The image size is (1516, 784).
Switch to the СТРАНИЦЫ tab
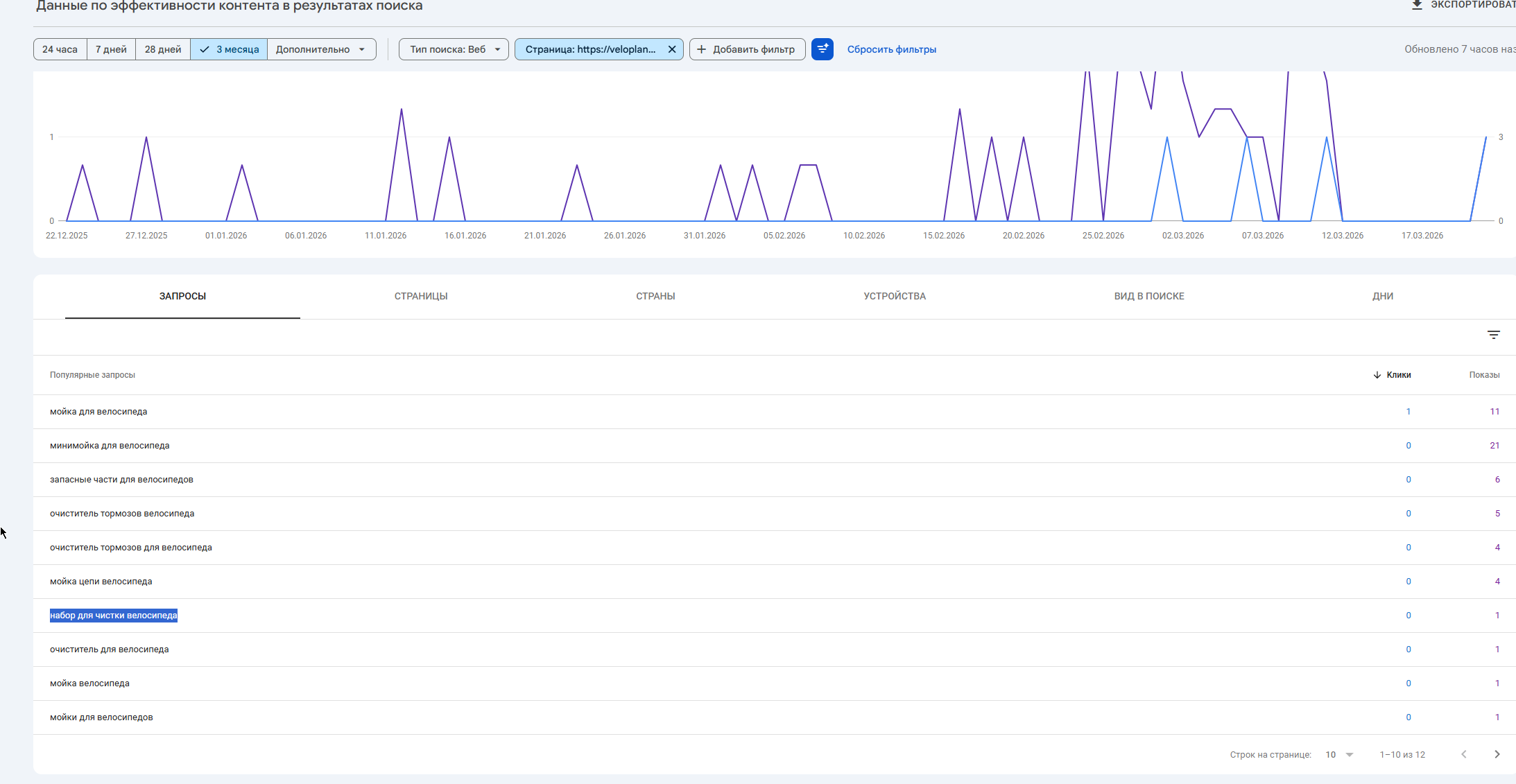click(x=420, y=296)
